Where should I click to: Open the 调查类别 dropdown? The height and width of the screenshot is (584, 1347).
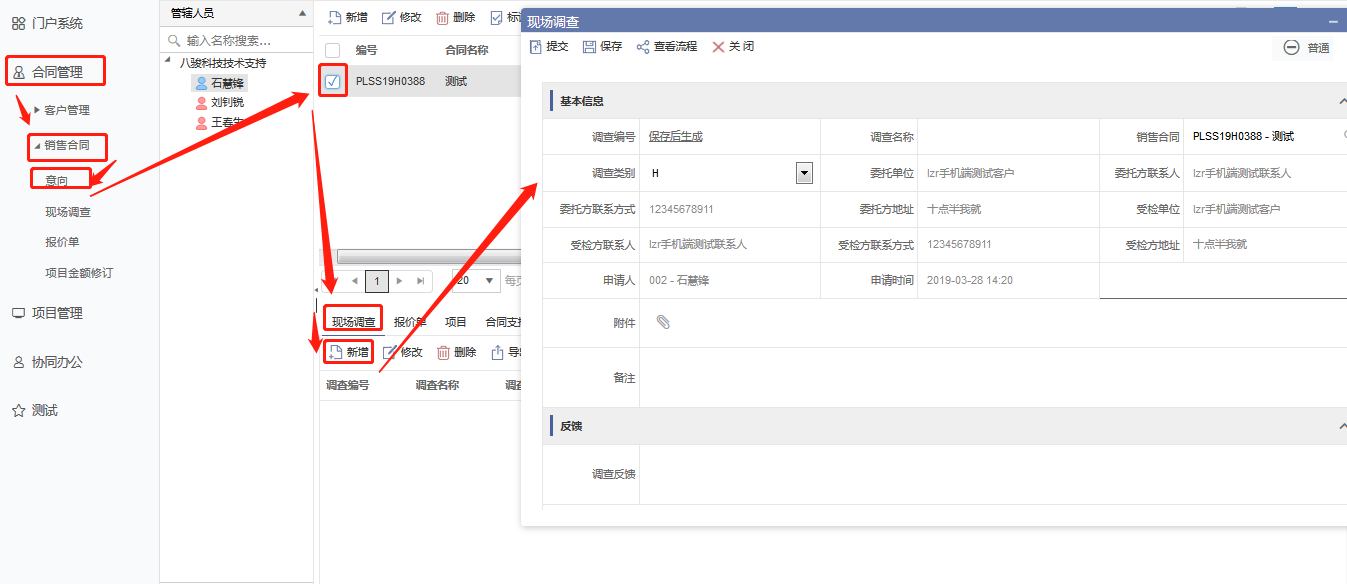tap(804, 173)
